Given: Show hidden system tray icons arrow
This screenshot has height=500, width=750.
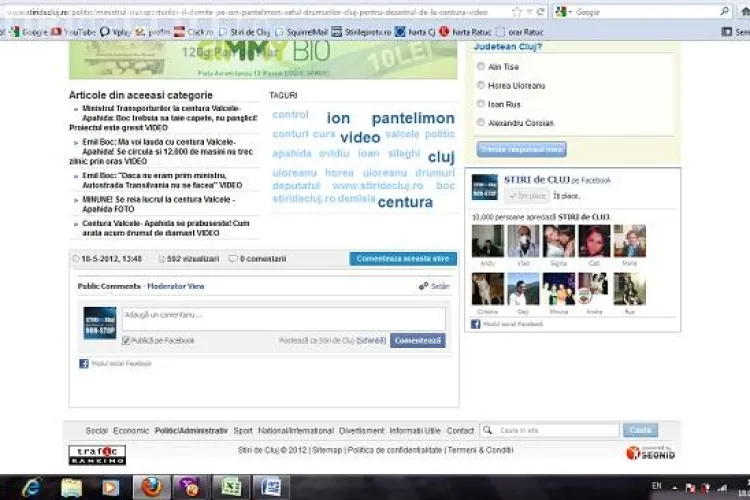Looking at the screenshot, I should pos(674,488).
